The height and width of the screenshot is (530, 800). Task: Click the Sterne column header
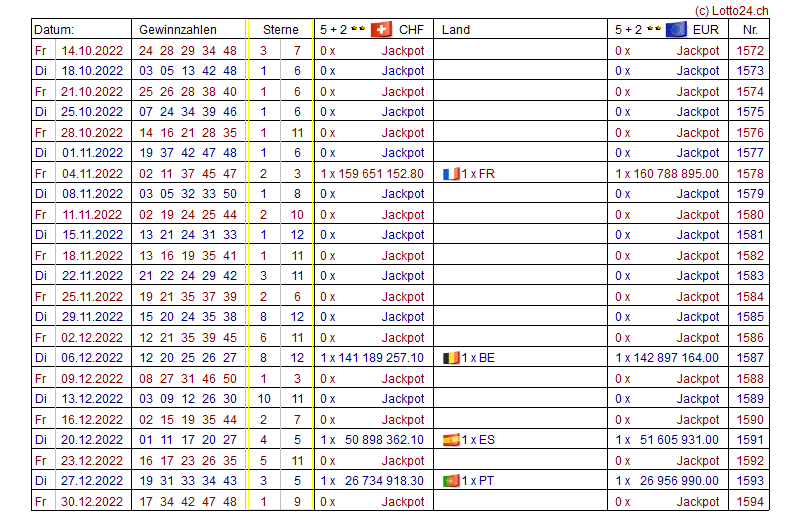[280, 30]
